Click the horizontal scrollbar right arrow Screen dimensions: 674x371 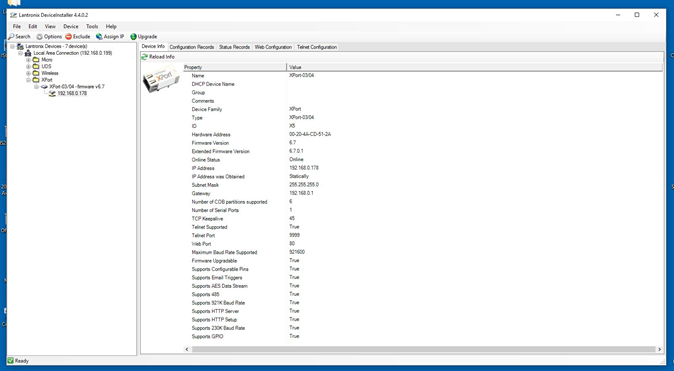pyautogui.click(x=659, y=350)
